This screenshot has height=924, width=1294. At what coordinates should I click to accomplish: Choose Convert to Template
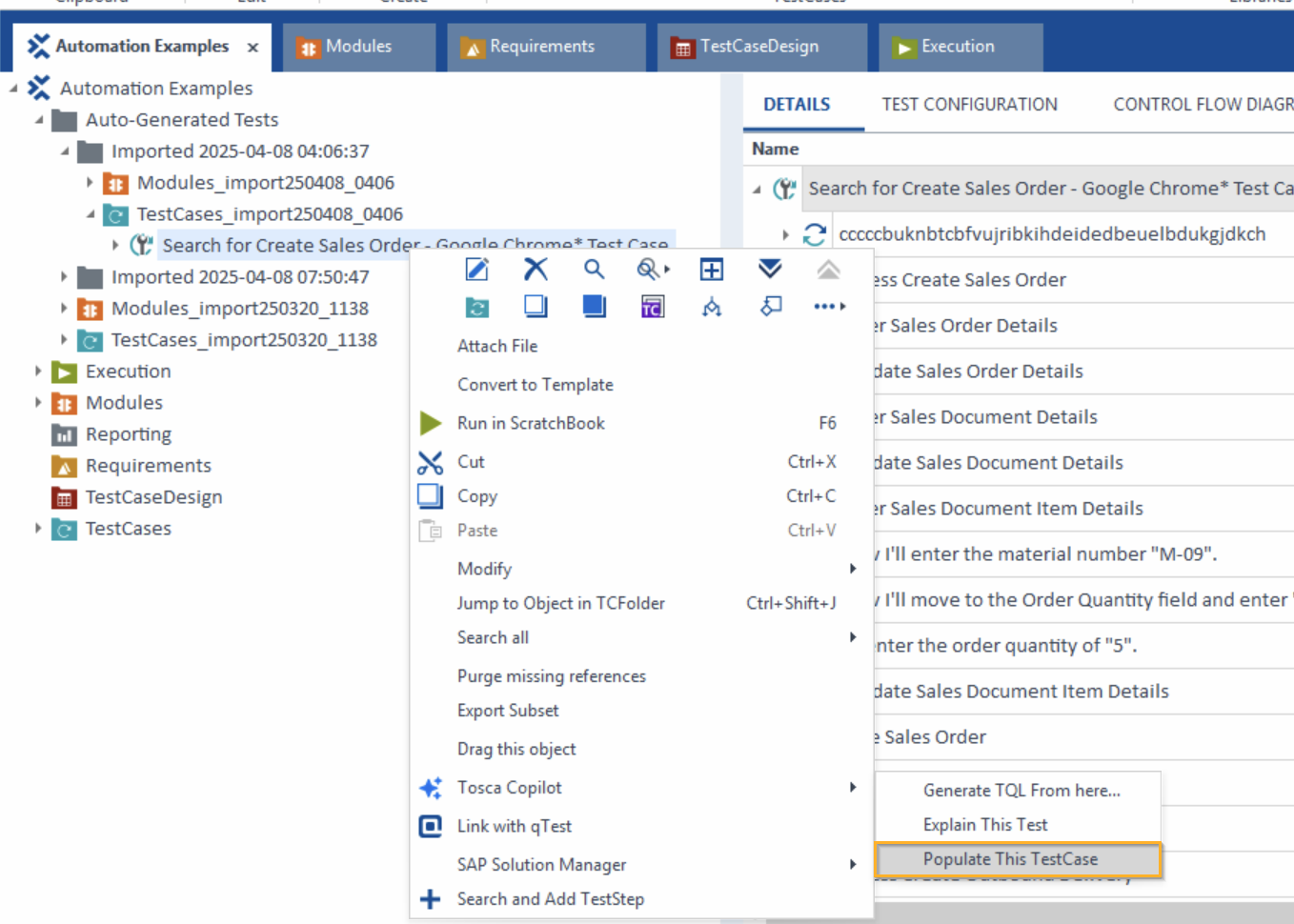coord(536,385)
